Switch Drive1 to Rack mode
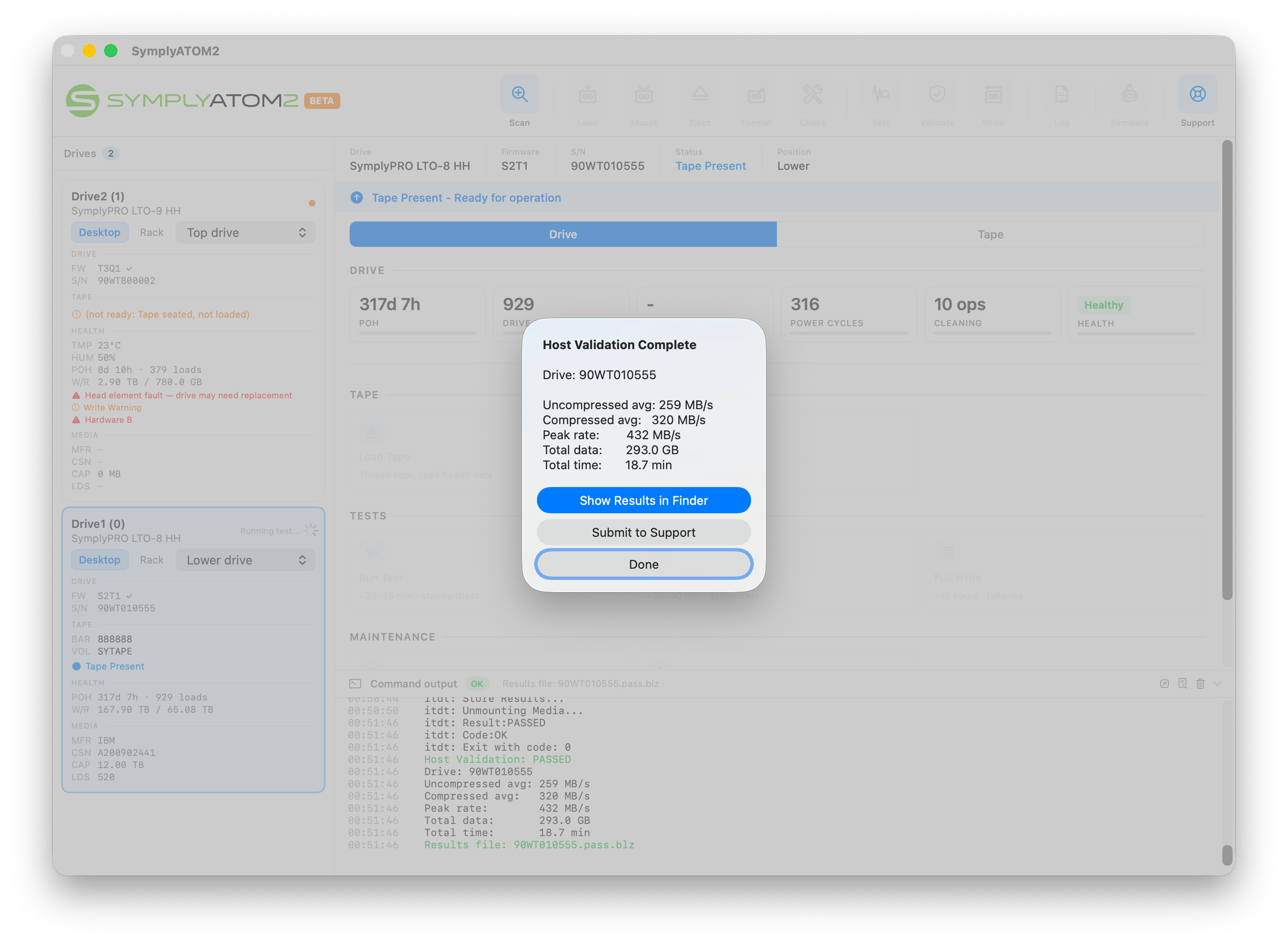This screenshot has width=1288, height=945. point(152,560)
